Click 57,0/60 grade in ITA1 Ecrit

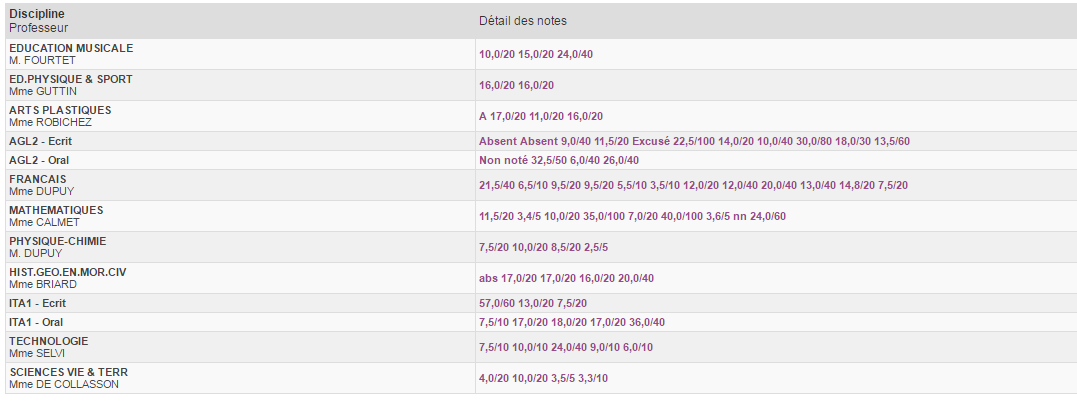496,304
